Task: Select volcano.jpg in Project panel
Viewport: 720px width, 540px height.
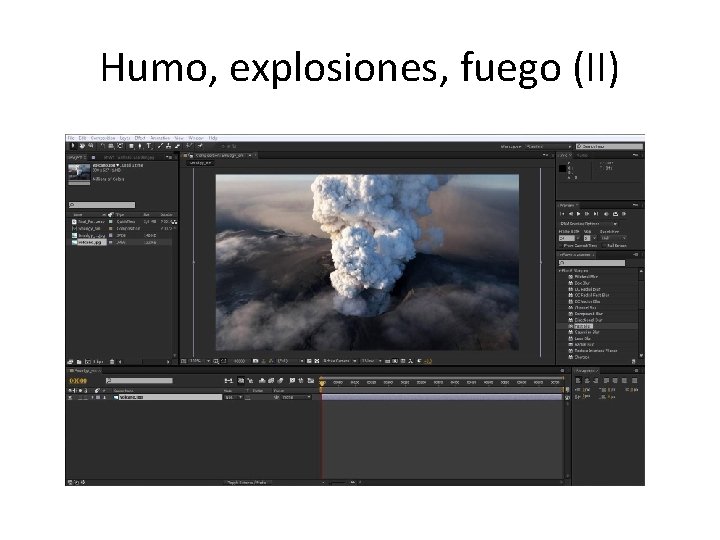Action: pyautogui.click(x=90, y=242)
